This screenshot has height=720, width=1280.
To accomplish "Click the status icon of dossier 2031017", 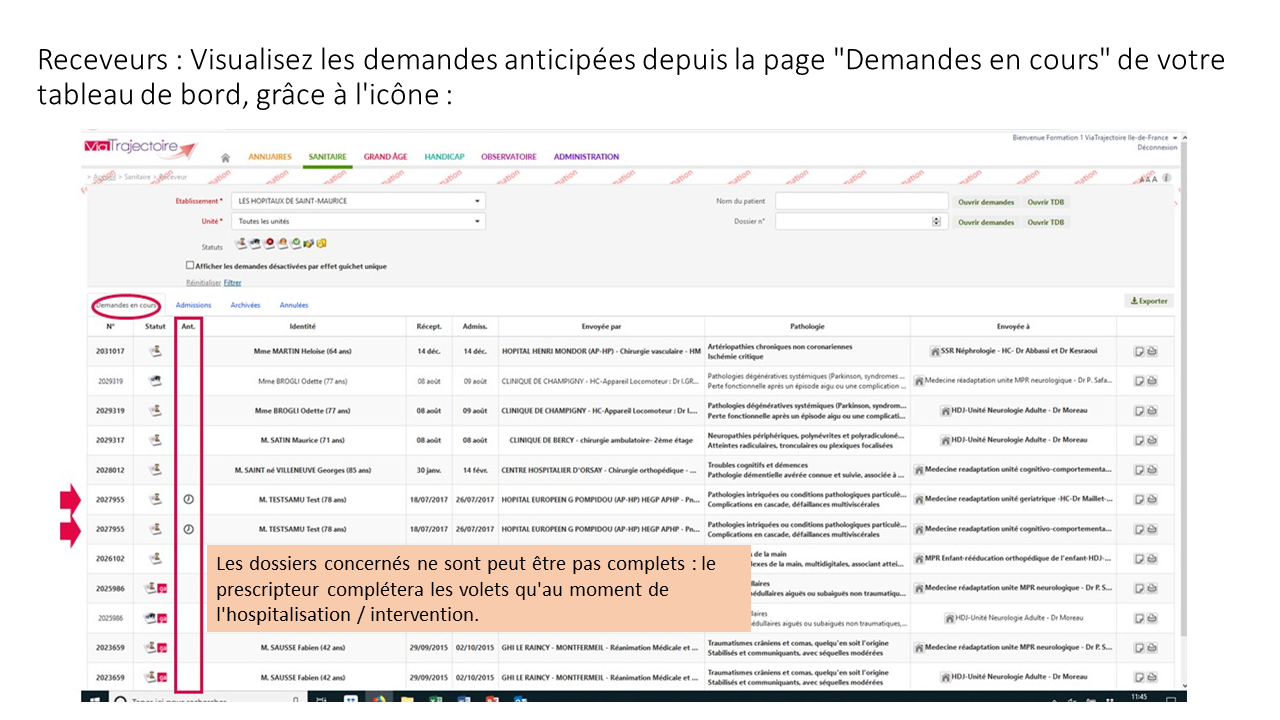I will 155,351.
